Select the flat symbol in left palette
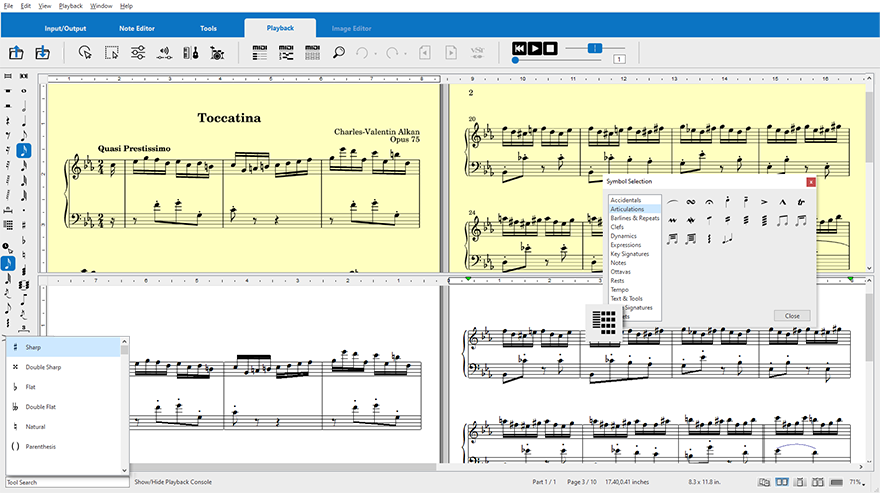 [x=24, y=240]
